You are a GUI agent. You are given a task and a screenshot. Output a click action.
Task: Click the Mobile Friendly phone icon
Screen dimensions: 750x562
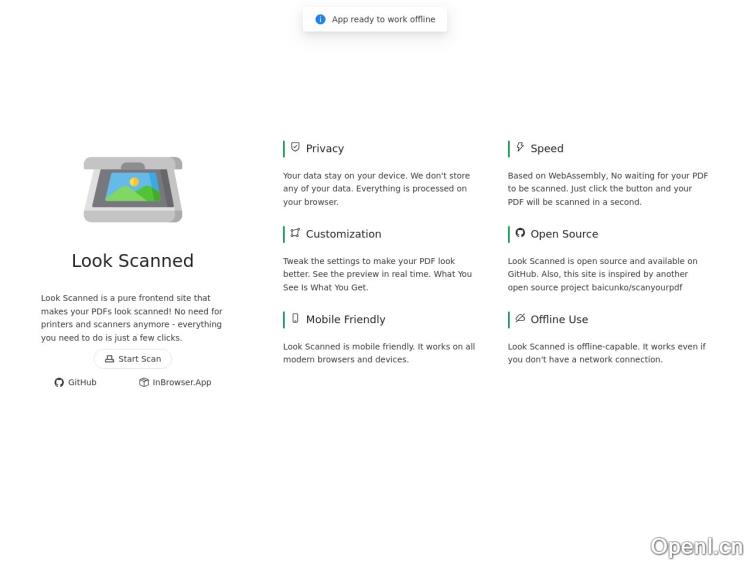(295, 319)
